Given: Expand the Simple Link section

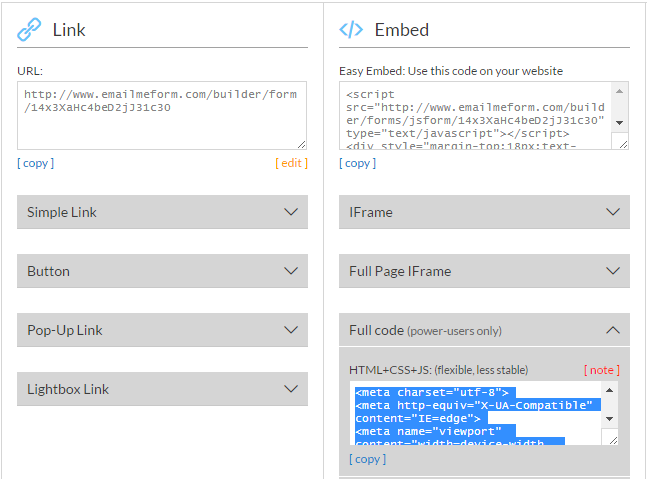Looking at the screenshot, I should (162, 212).
